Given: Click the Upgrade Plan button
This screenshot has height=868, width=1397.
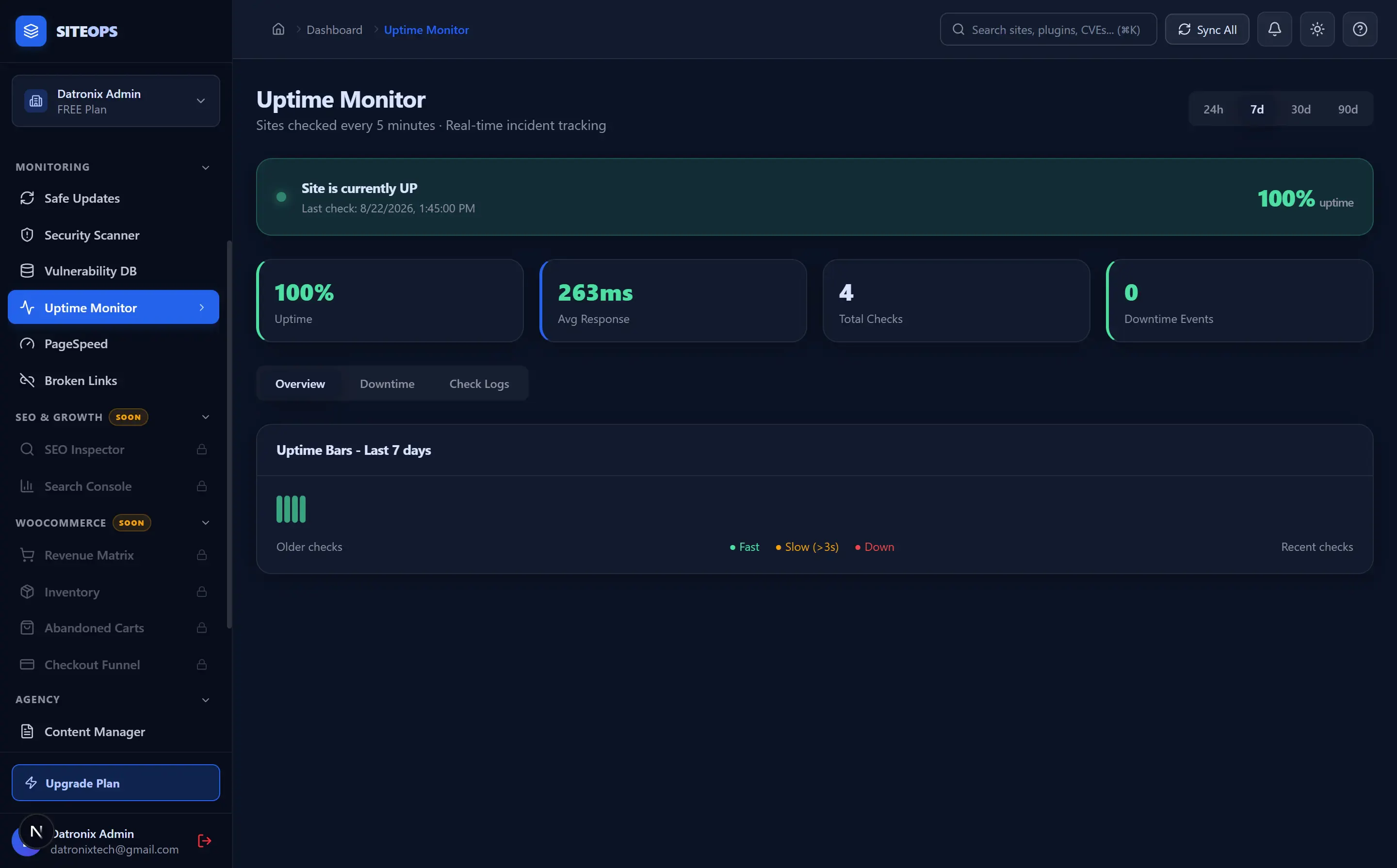Looking at the screenshot, I should coord(116,783).
